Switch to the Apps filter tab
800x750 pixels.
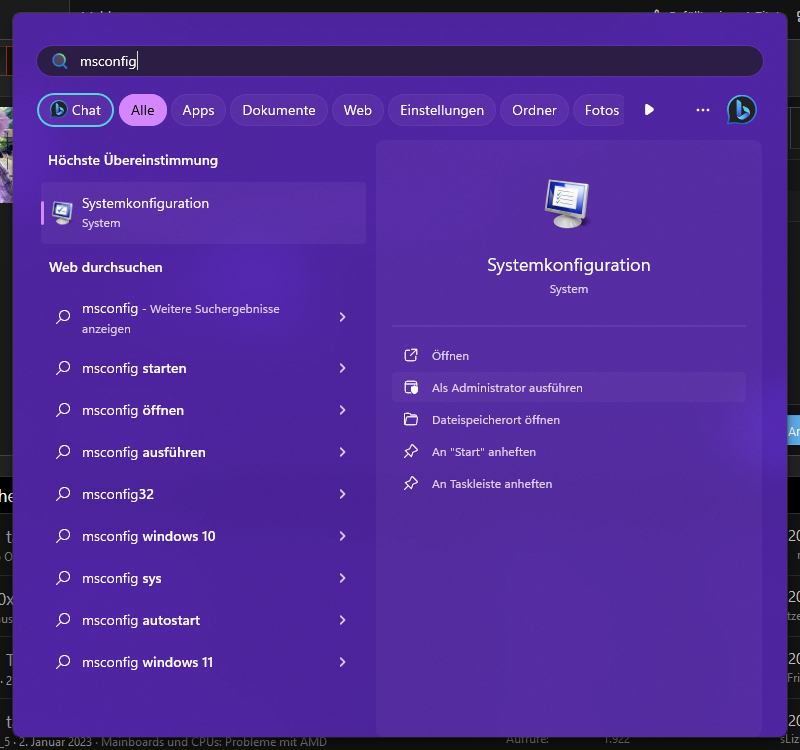click(x=198, y=110)
